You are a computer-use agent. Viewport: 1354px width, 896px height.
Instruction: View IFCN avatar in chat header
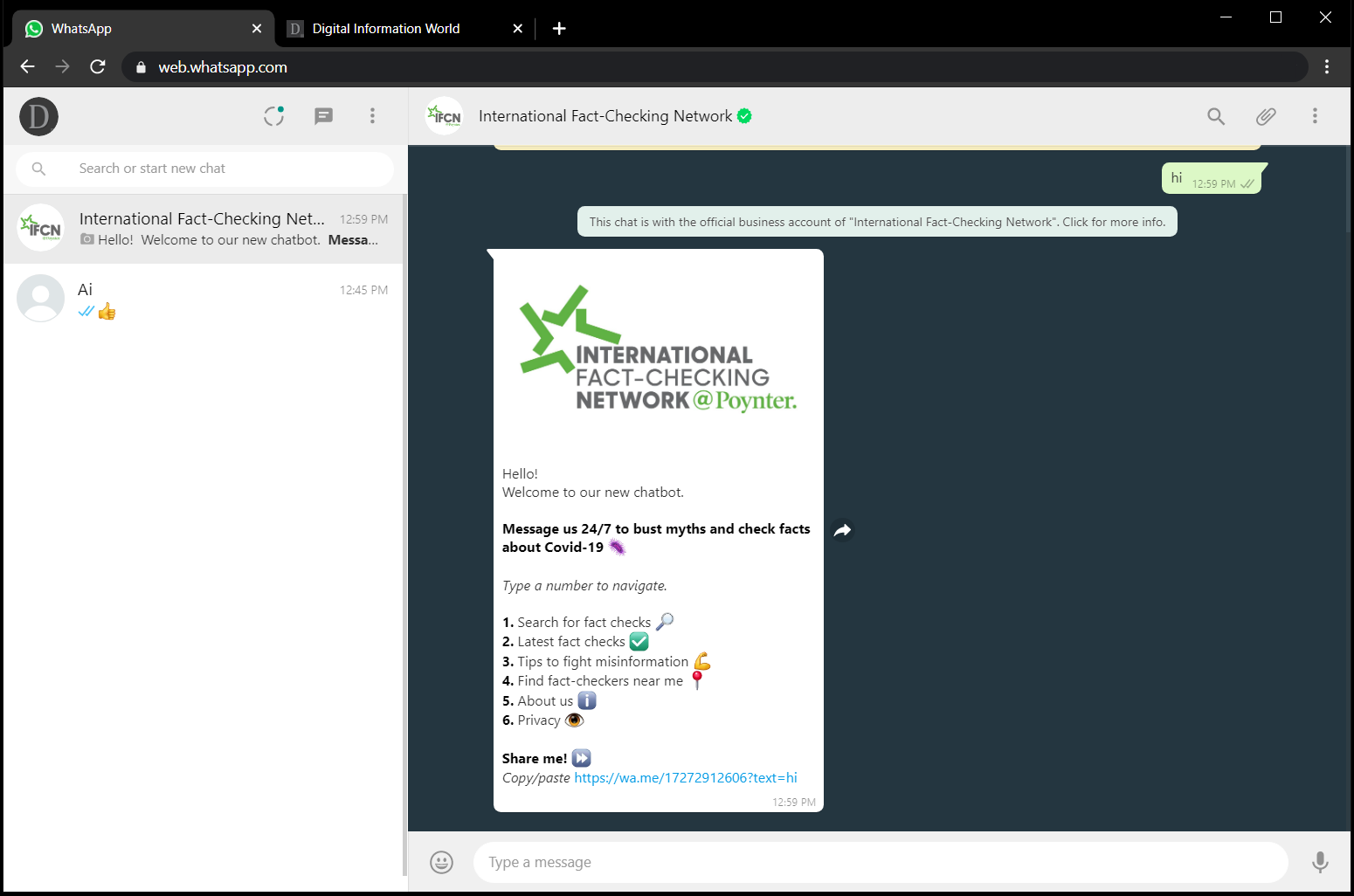tap(444, 116)
